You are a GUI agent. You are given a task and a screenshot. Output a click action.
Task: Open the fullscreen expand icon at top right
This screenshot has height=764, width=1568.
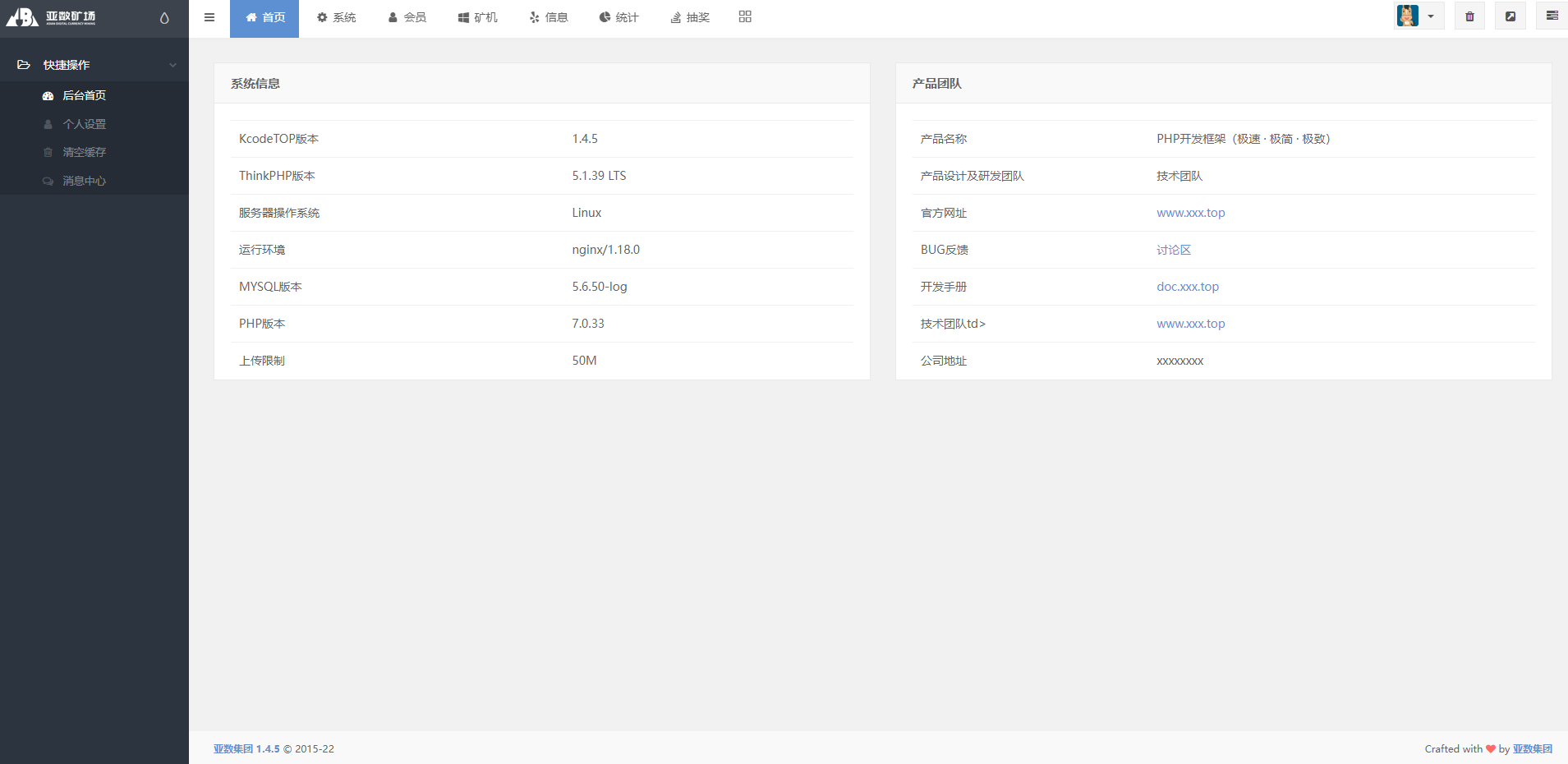coord(1510,16)
